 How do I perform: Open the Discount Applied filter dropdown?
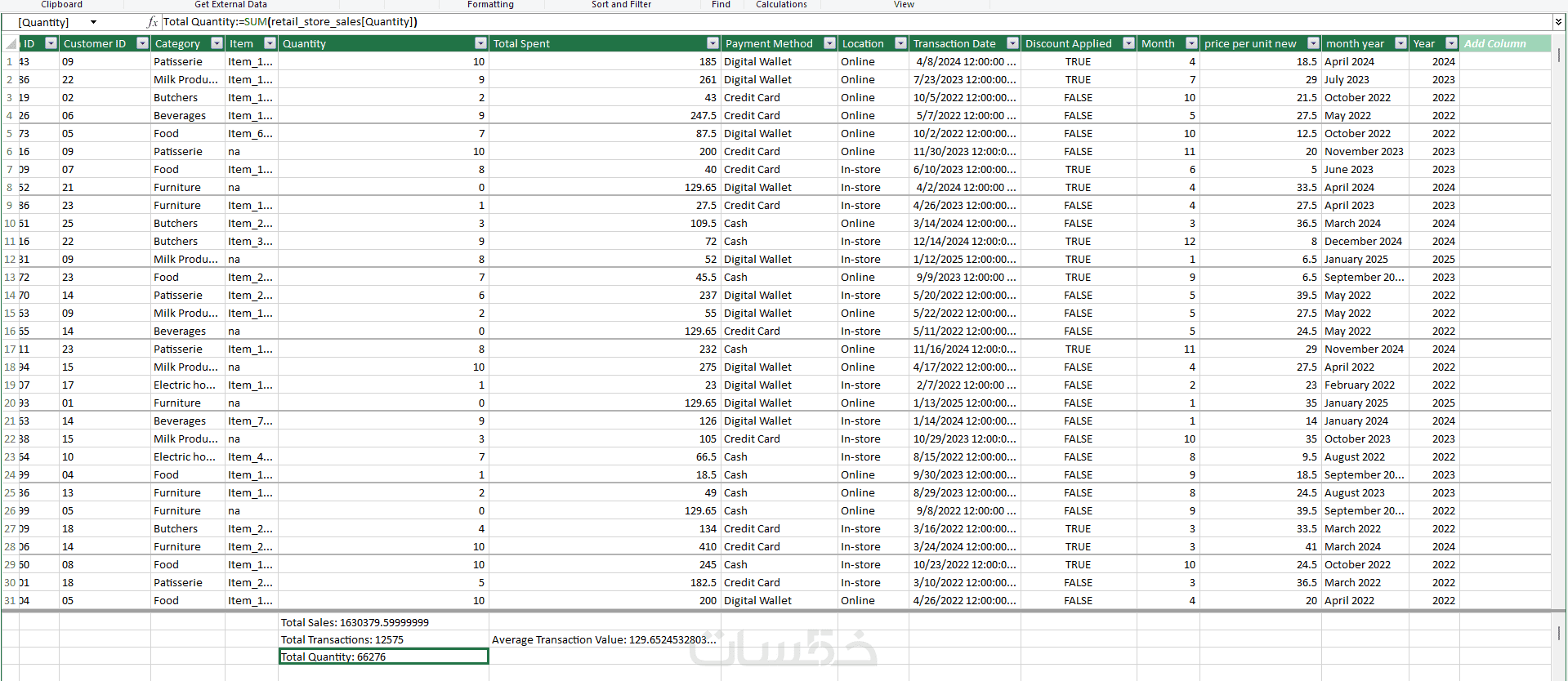[x=1128, y=43]
